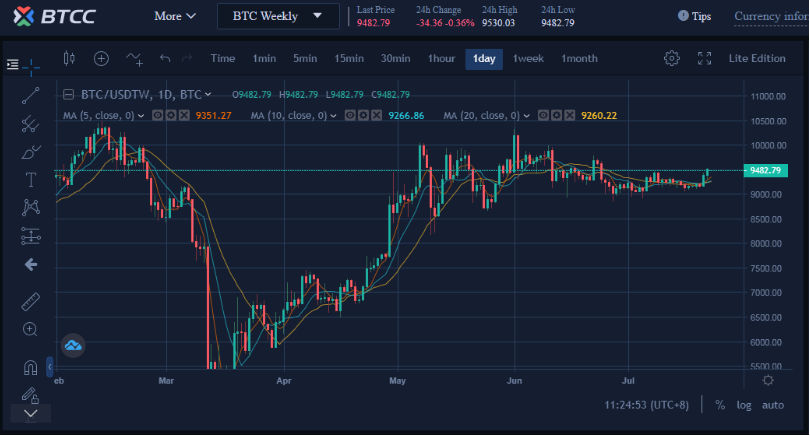810x436 pixels.
Task: Select the XABCD pattern tool
Action: [30, 208]
